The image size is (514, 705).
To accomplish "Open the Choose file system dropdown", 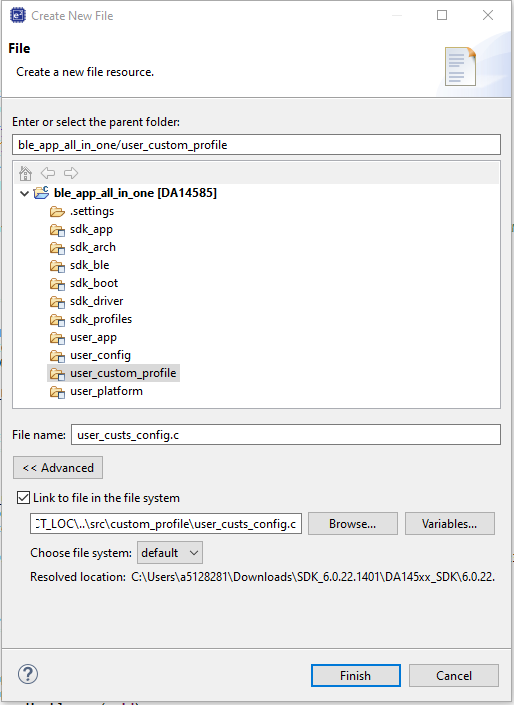I will [170, 553].
